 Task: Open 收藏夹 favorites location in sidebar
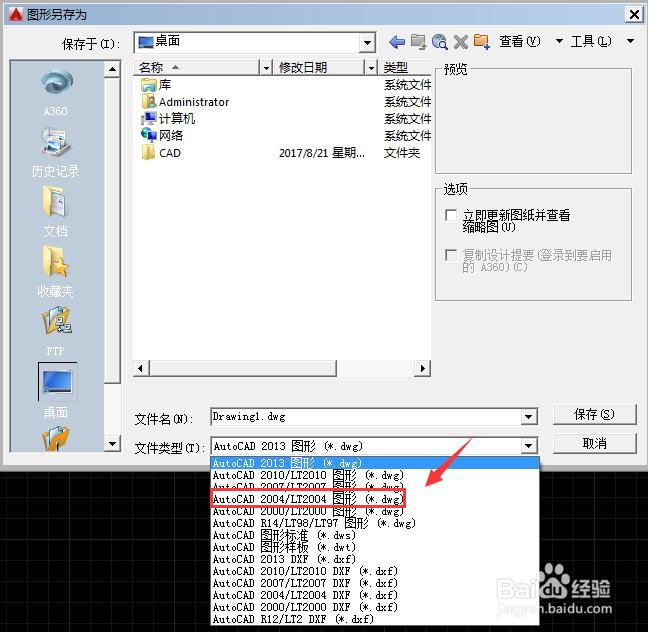pos(55,272)
